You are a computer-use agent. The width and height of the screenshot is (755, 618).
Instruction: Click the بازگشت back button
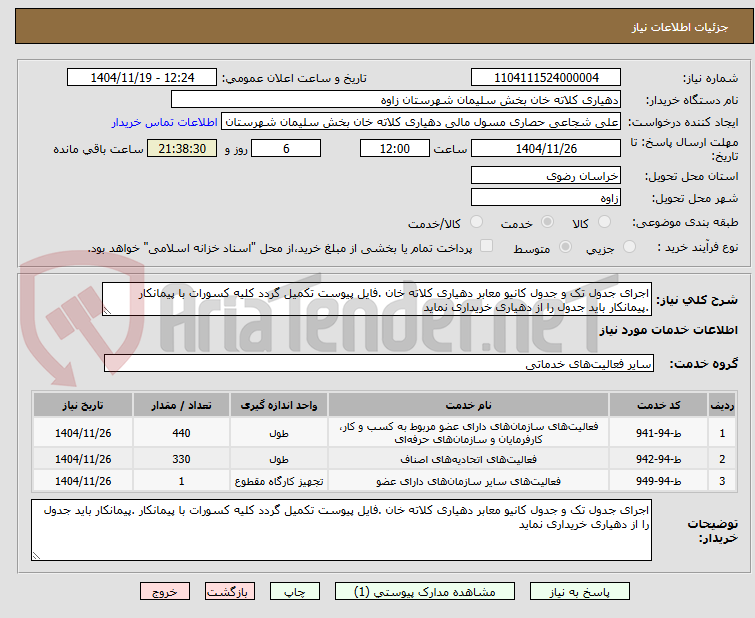coord(230,592)
